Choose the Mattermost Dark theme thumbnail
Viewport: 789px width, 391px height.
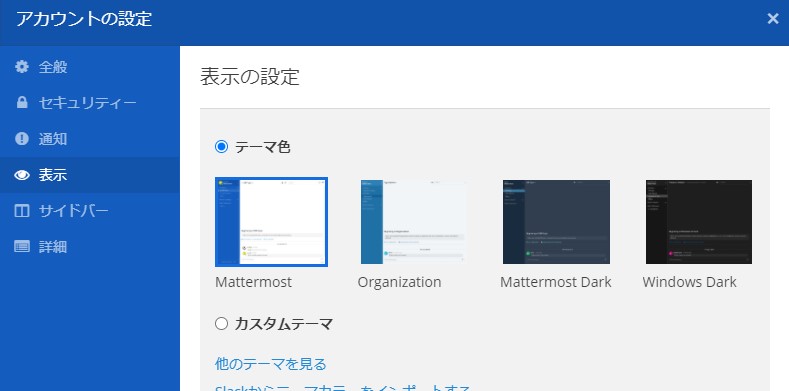[556, 222]
